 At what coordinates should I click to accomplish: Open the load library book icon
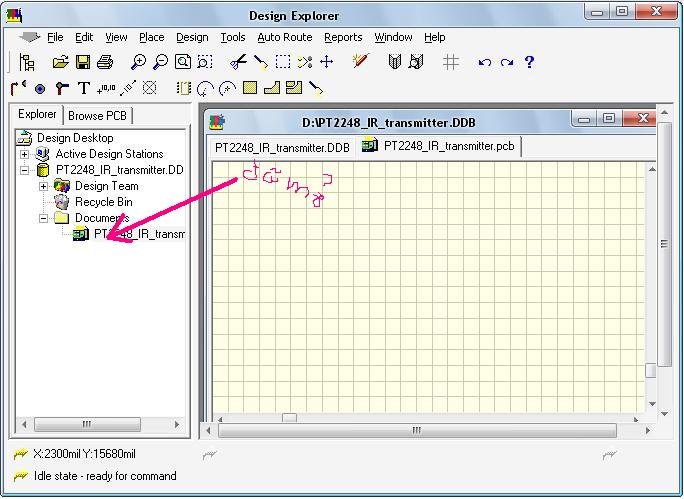pyautogui.click(x=394, y=62)
